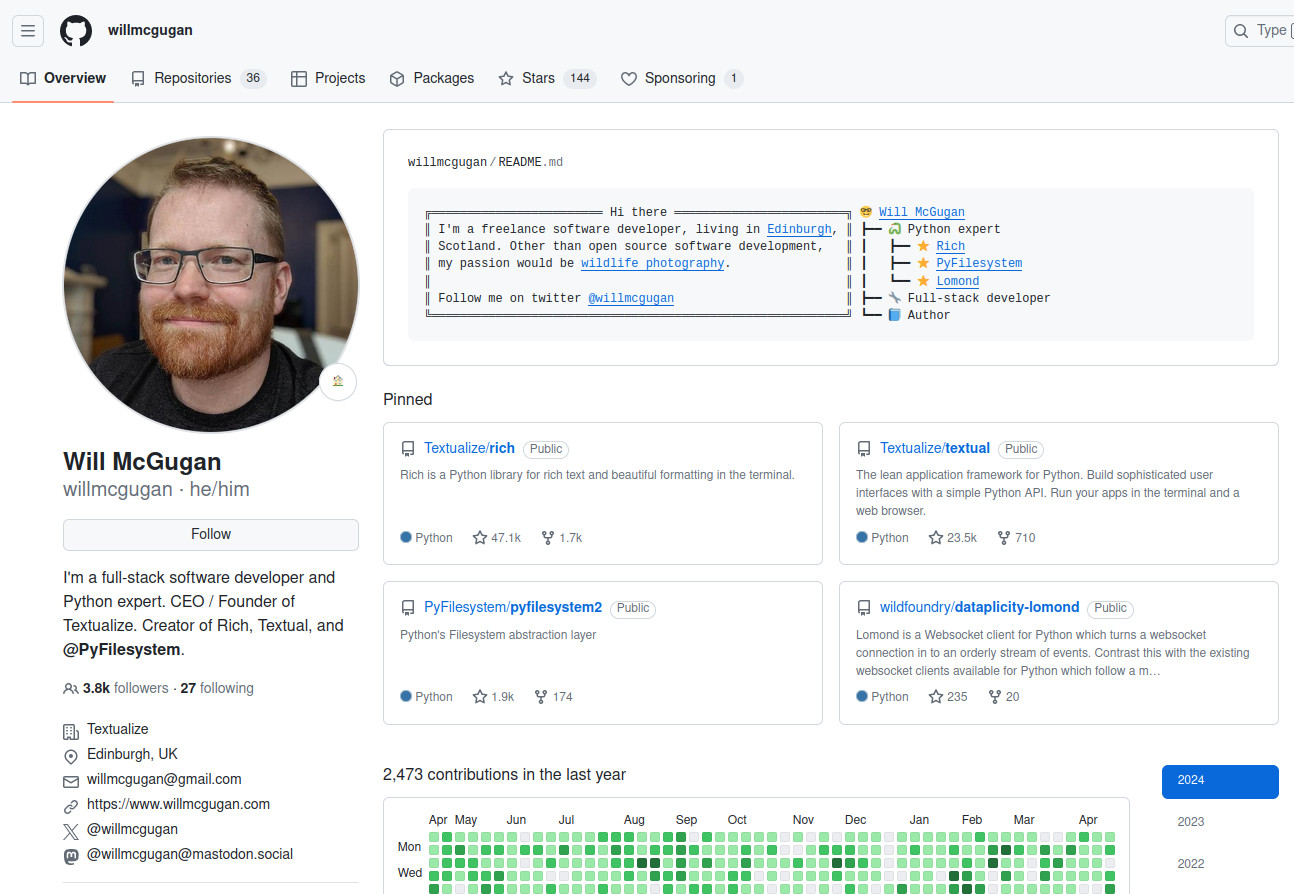Image resolution: width=1294 pixels, height=894 pixels.
Task: Click the fork icon on dataplicity-lomond card
Action: 995,696
